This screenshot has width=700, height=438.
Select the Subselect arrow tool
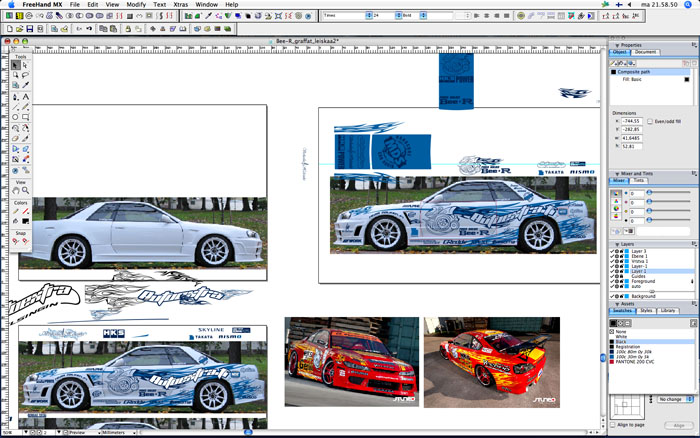tap(25, 65)
